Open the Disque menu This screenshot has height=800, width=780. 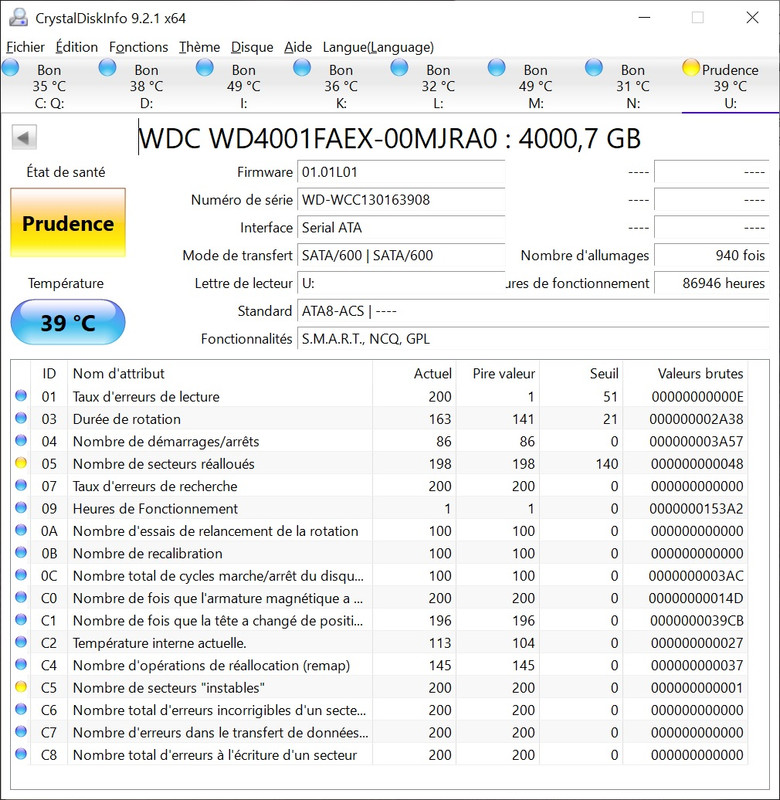(252, 47)
